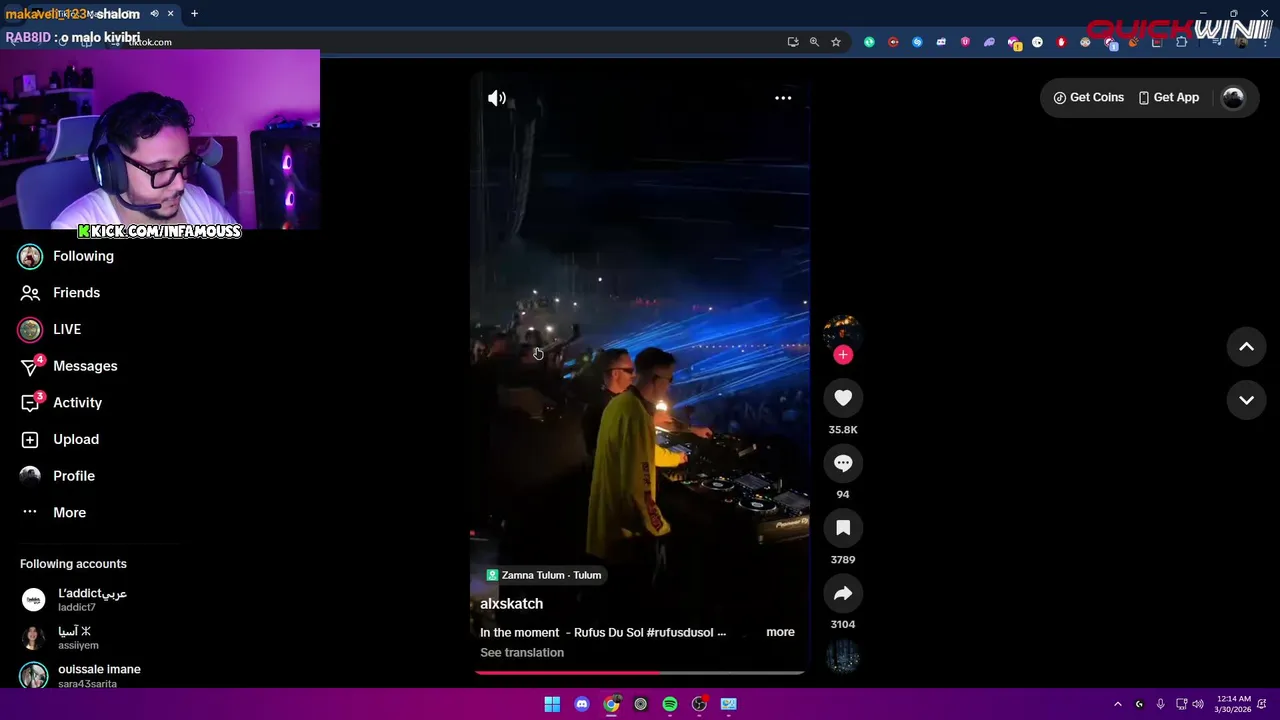Mute the video with the speaker icon
Screen dimensions: 1280x720
point(497,98)
